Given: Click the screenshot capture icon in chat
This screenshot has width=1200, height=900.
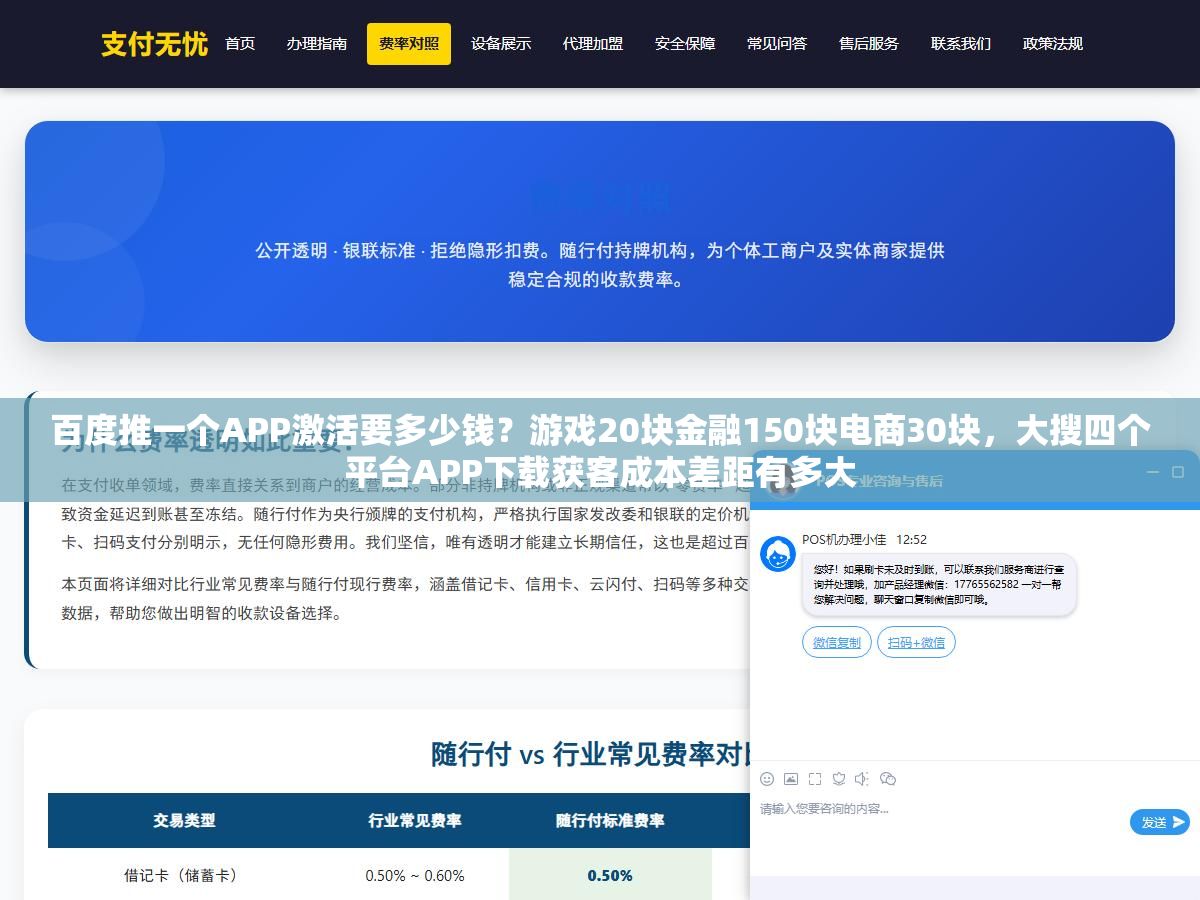Looking at the screenshot, I should pos(815,779).
